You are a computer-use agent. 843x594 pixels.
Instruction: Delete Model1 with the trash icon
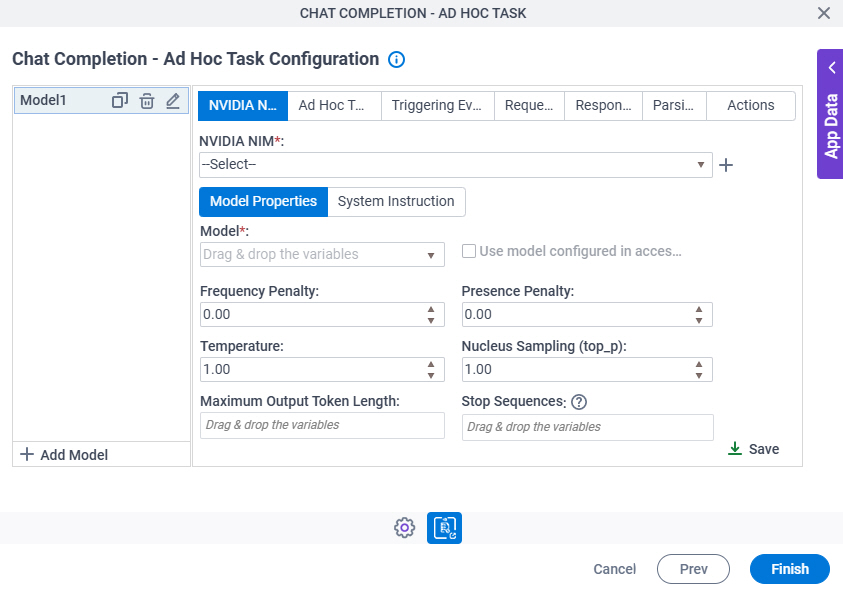click(147, 101)
